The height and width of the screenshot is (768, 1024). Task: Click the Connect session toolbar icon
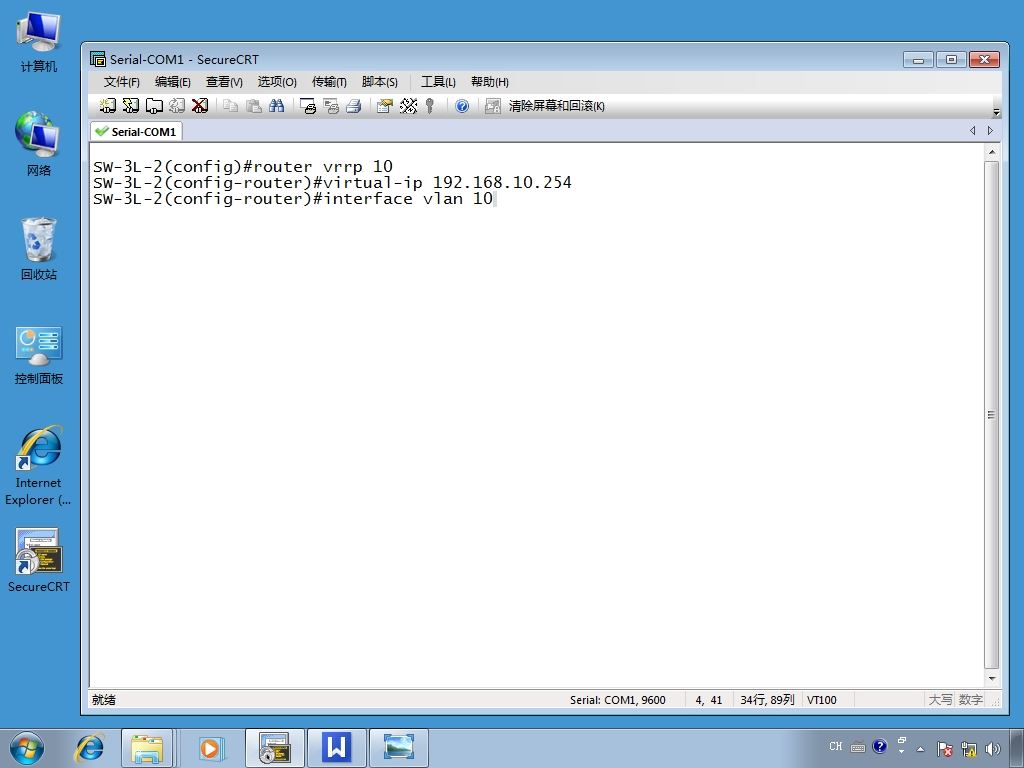(x=108, y=106)
